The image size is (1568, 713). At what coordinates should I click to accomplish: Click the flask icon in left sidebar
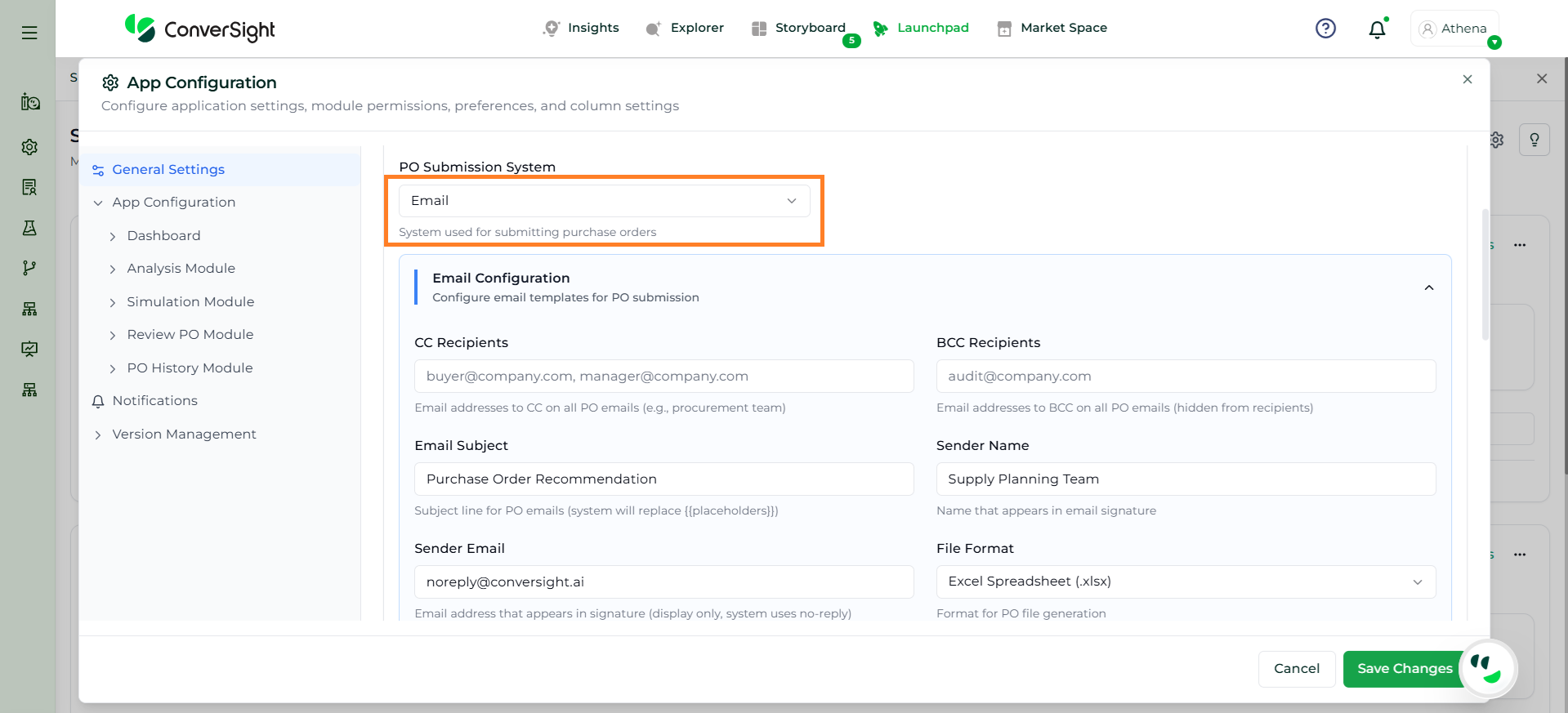(29, 228)
